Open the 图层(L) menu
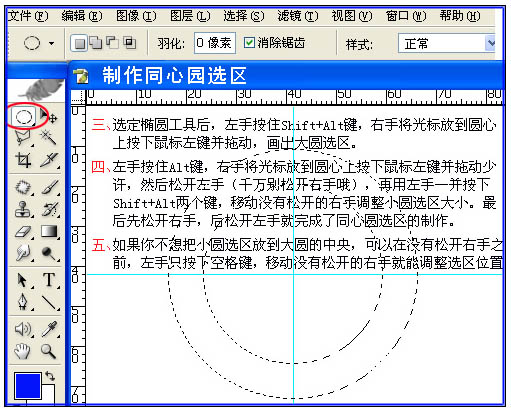Screen dimensions: 511x411 (x=190, y=16)
